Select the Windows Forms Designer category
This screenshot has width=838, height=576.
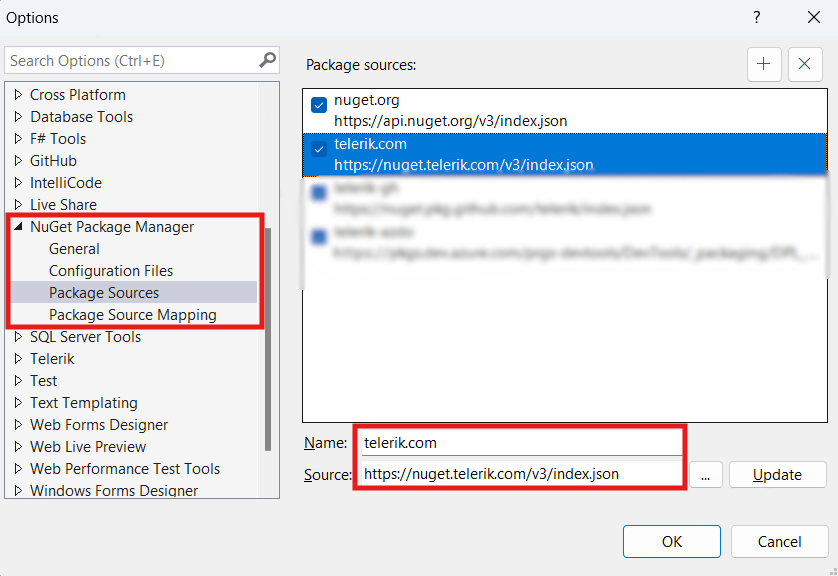tap(114, 490)
